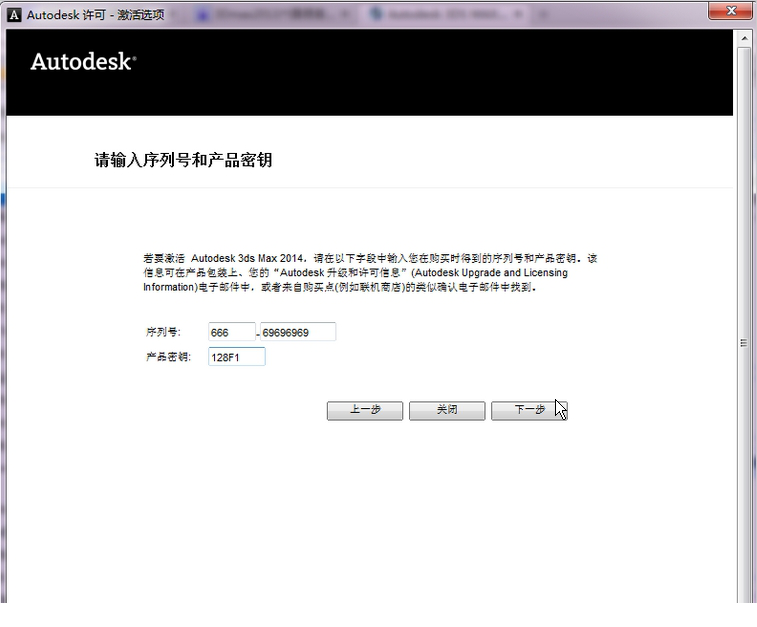
Task: Click the serial number prefix field 666
Action: click(232, 332)
